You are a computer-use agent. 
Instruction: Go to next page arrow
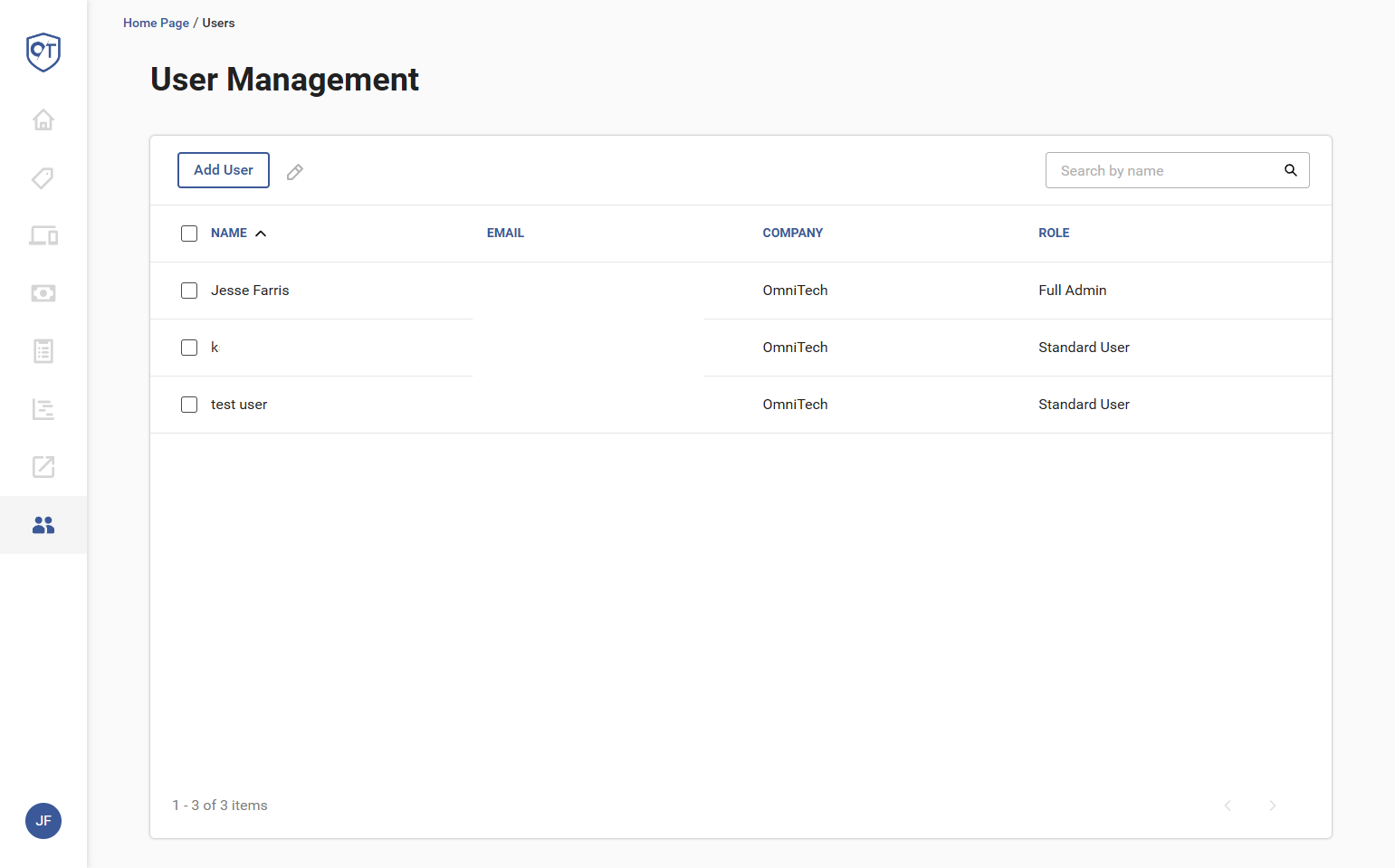point(1273,806)
